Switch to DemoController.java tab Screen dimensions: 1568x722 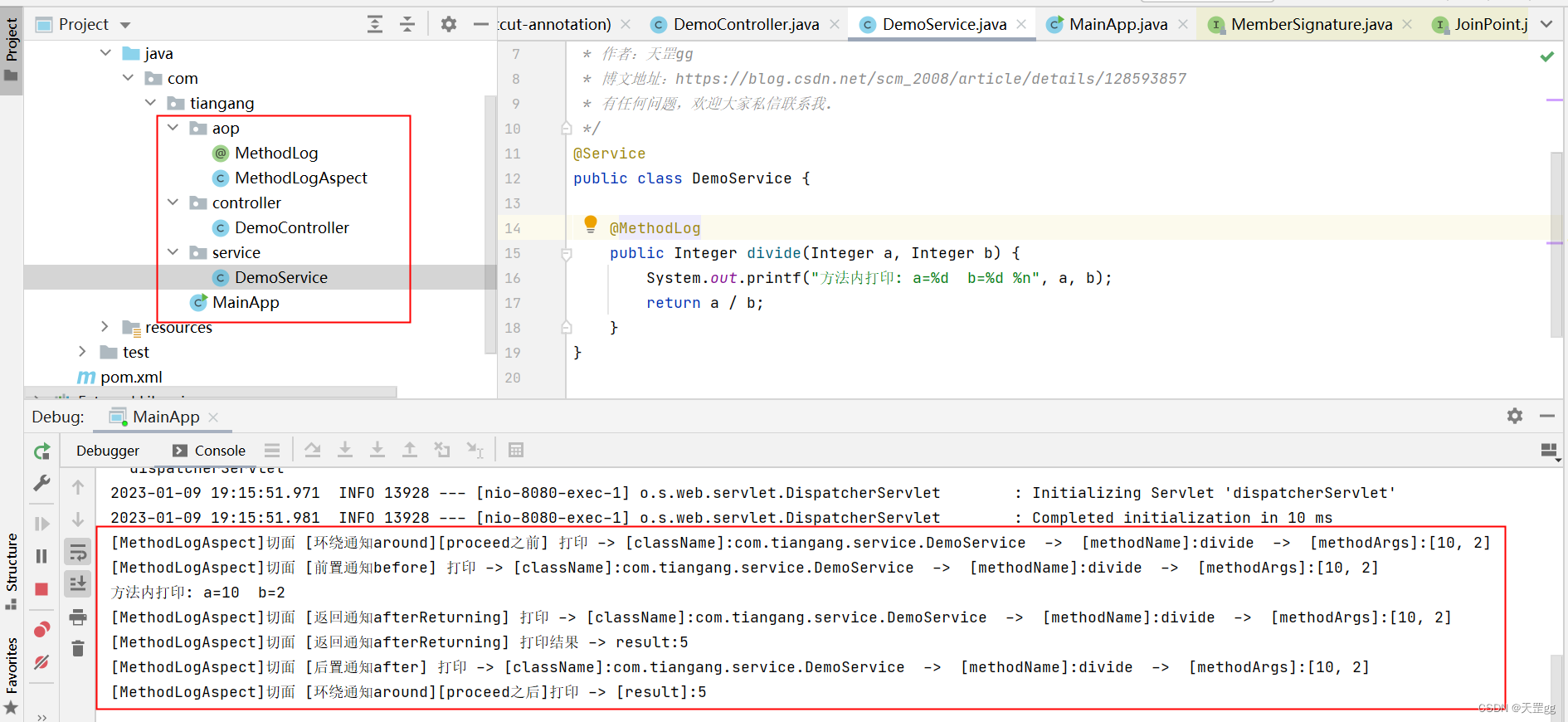(746, 24)
